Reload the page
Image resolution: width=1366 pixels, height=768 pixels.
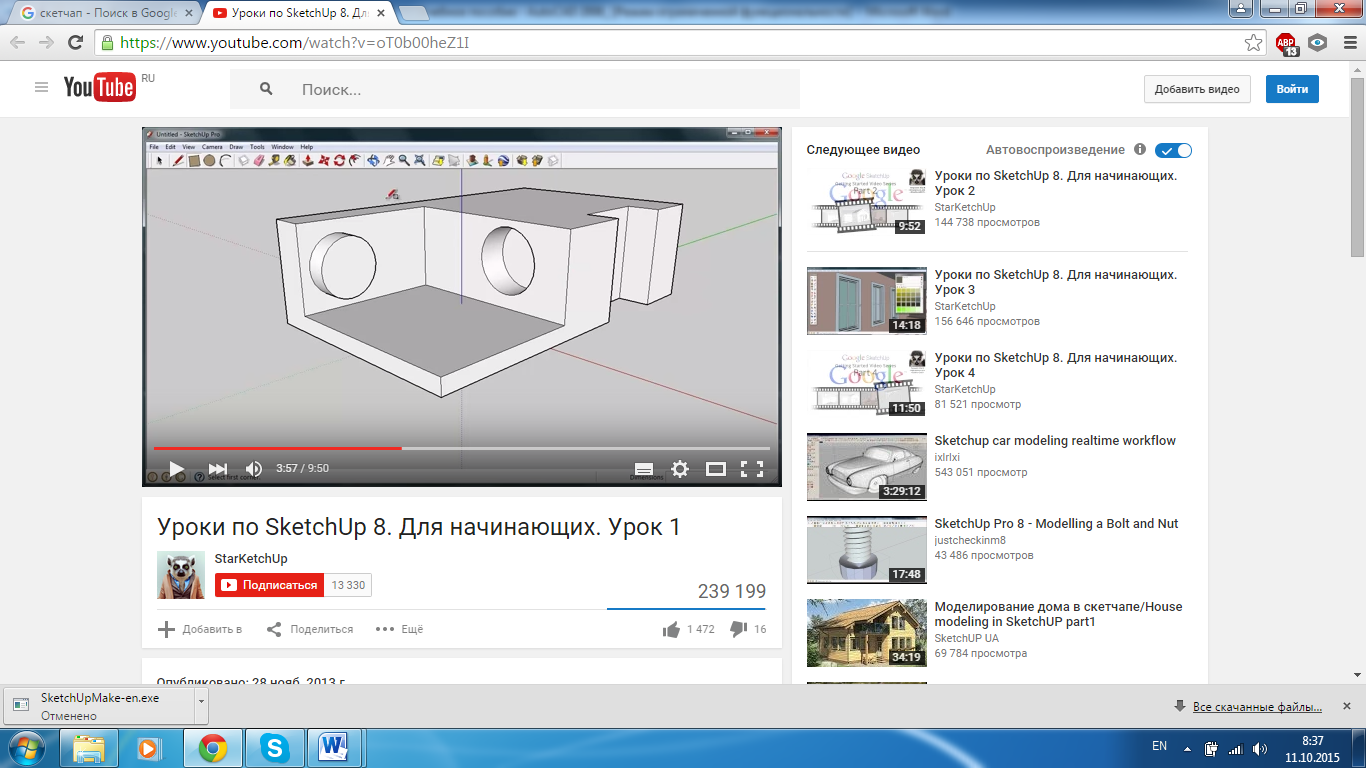pos(75,43)
